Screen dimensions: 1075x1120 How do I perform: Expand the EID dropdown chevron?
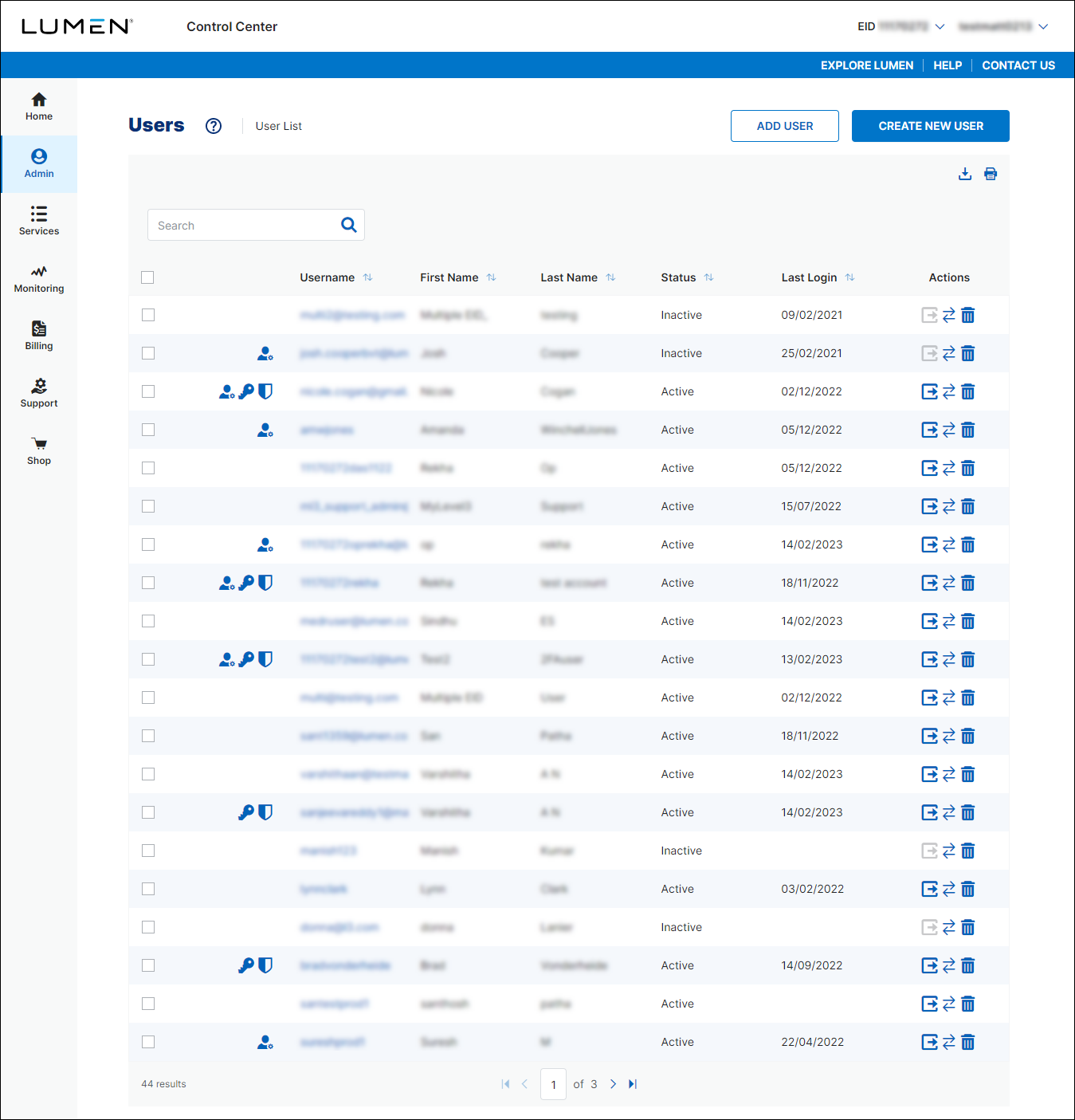pos(940,26)
